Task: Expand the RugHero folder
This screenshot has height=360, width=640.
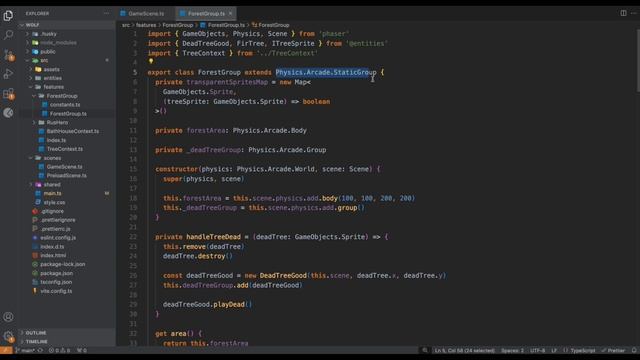Action: pyautogui.click(x=67, y=122)
